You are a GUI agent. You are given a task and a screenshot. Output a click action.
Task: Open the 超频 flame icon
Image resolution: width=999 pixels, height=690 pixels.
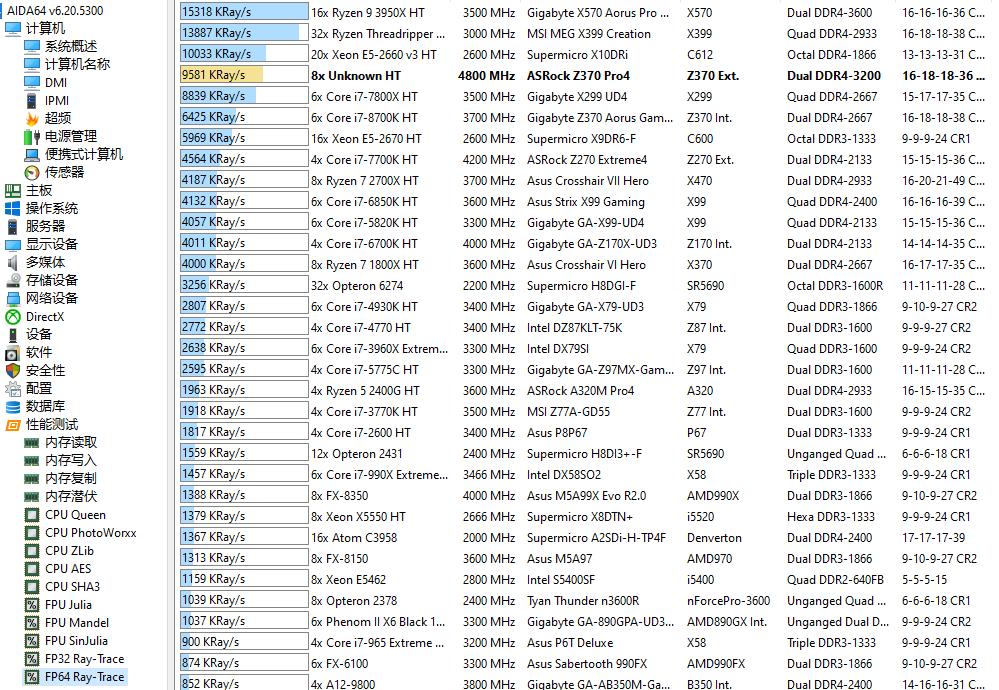pyautogui.click(x=32, y=119)
